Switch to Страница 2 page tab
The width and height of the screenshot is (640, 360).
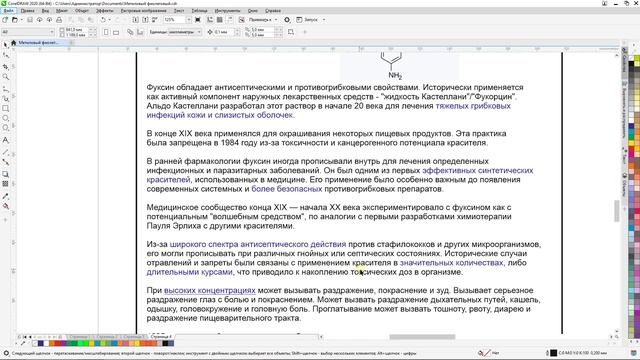click(x=107, y=337)
